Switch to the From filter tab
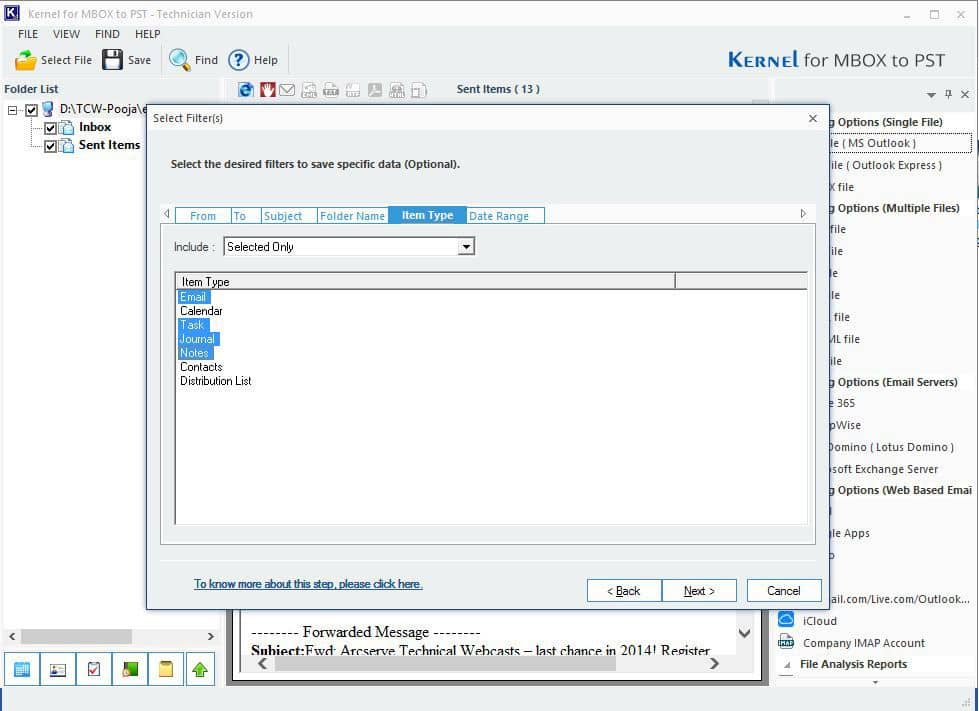 click(x=203, y=215)
